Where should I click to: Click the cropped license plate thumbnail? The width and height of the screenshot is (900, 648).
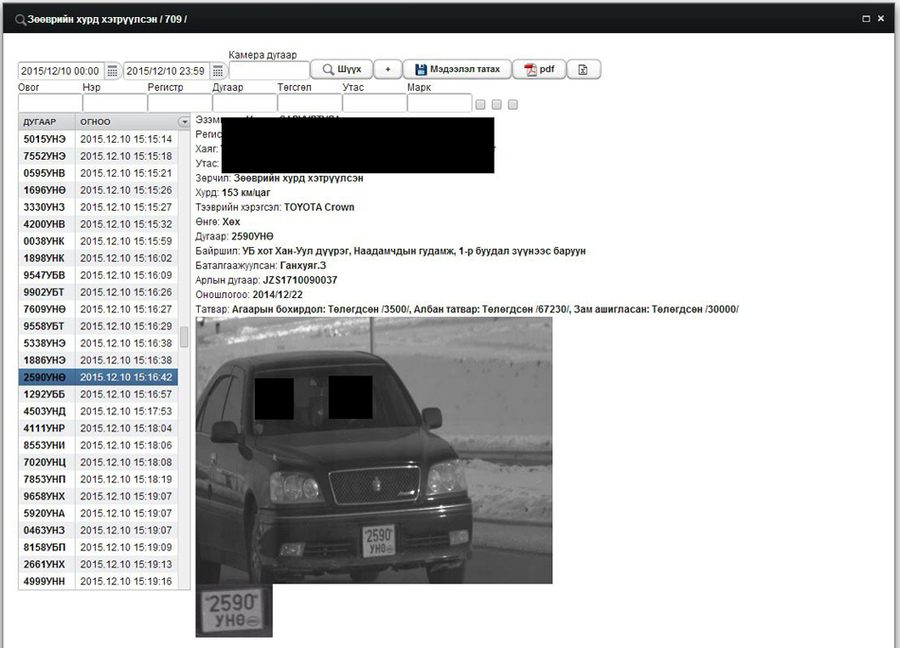[x=234, y=610]
